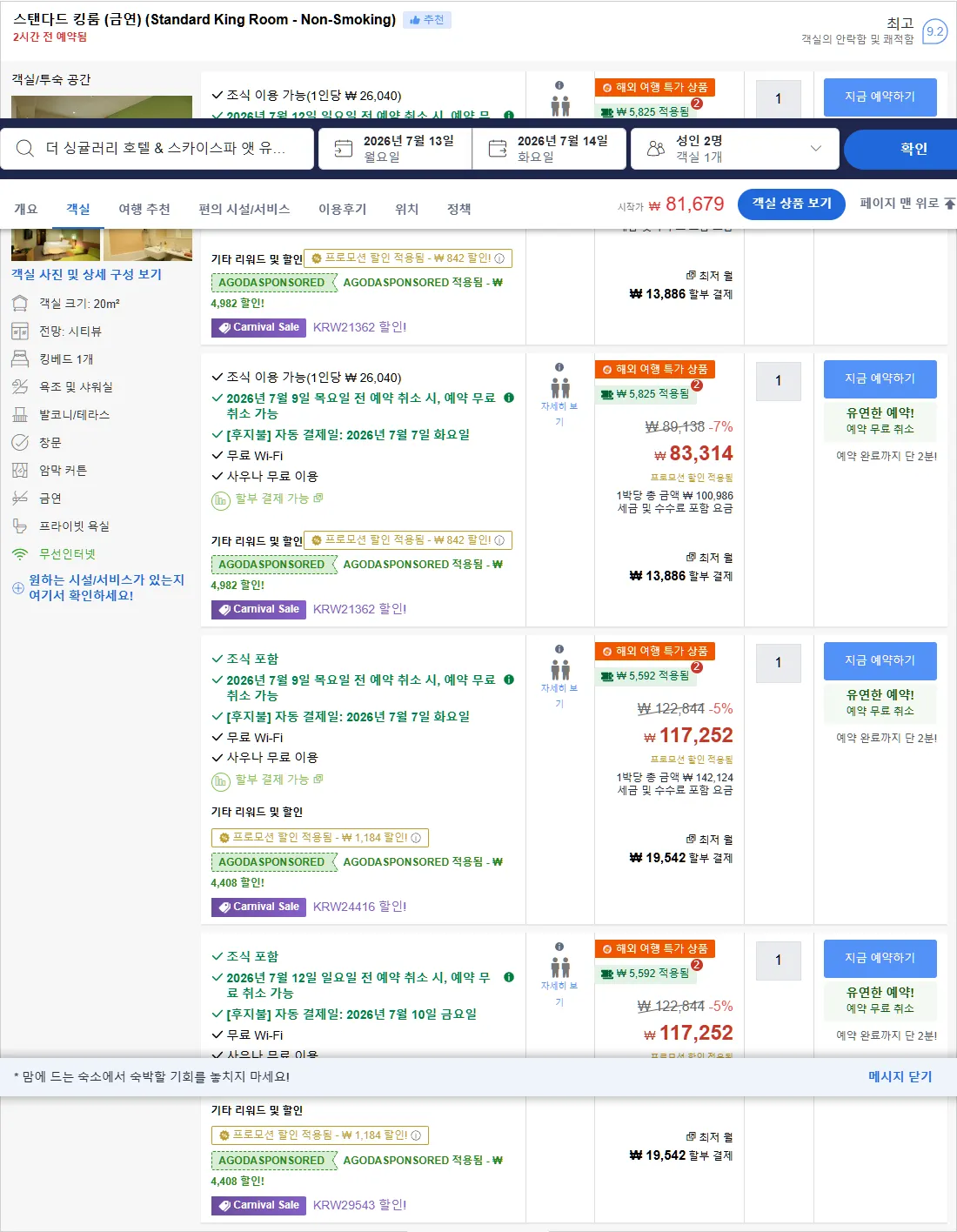Expand guests and rooms dropdown arrow
This screenshot has height=1232, width=957.
coord(815,149)
